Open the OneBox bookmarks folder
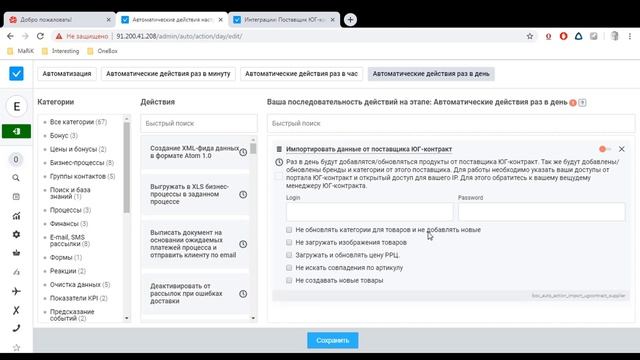 102,51
